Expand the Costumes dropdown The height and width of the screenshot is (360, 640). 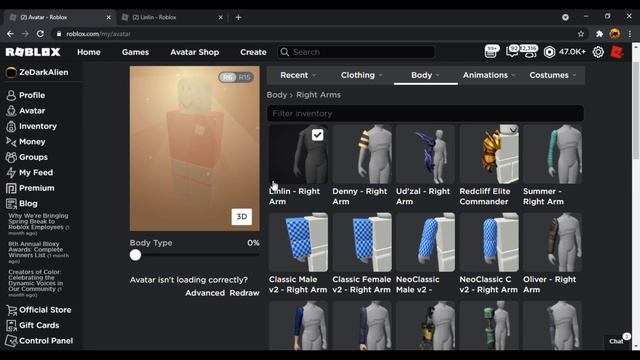point(553,75)
